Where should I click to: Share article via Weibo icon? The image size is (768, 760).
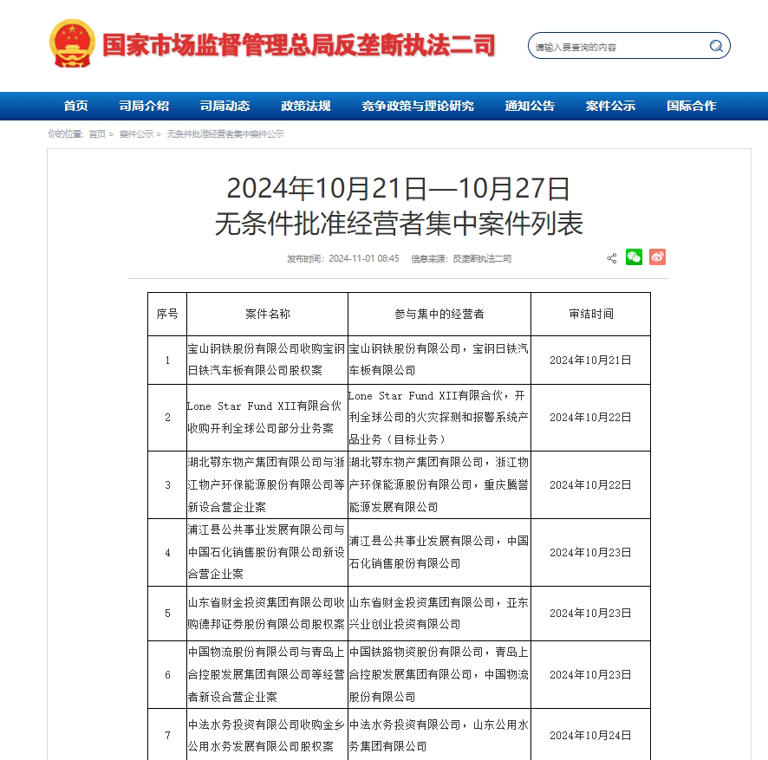657,257
